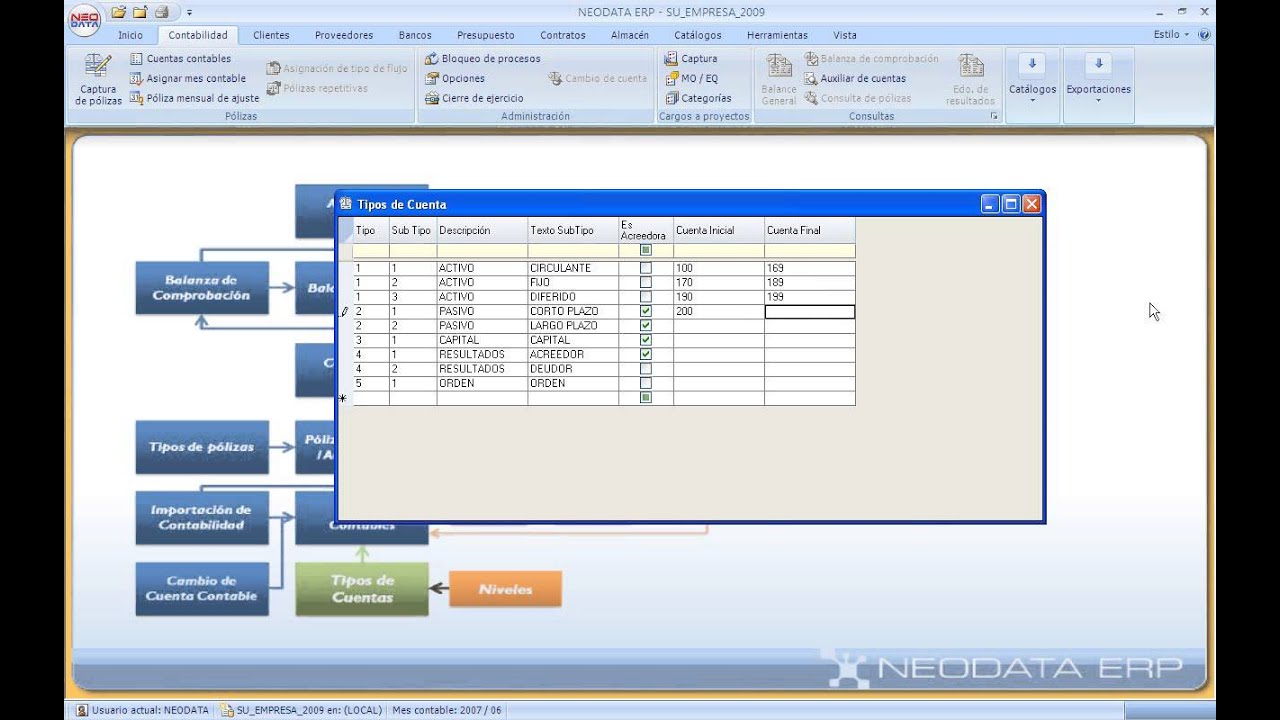Toggle Es Acreedora for ACTIVO DIFERIDO row
1280x720 pixels.
(646, 297)
